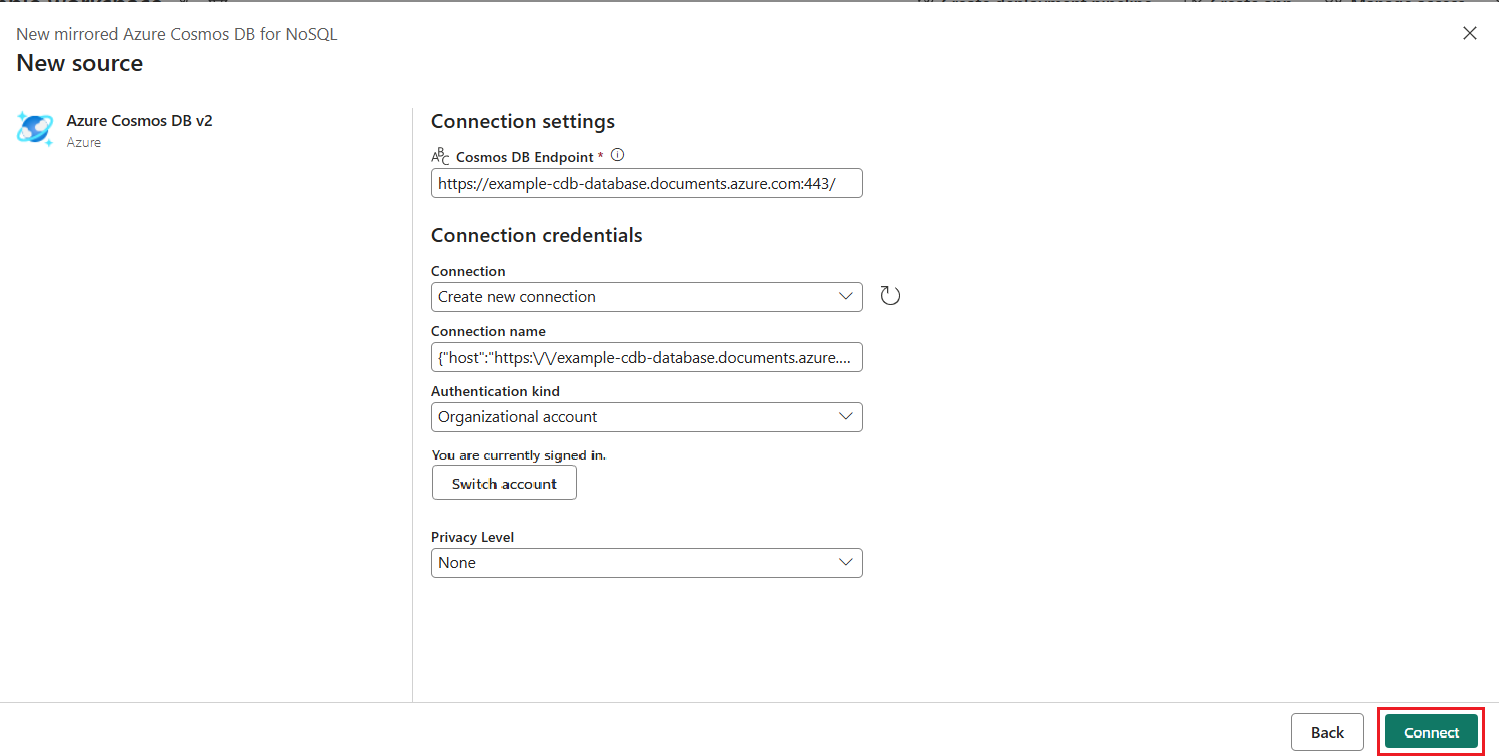
Task: Open the Privacy Level dropdown showing None
Action: pyautogui.click(x=646, y=562)
